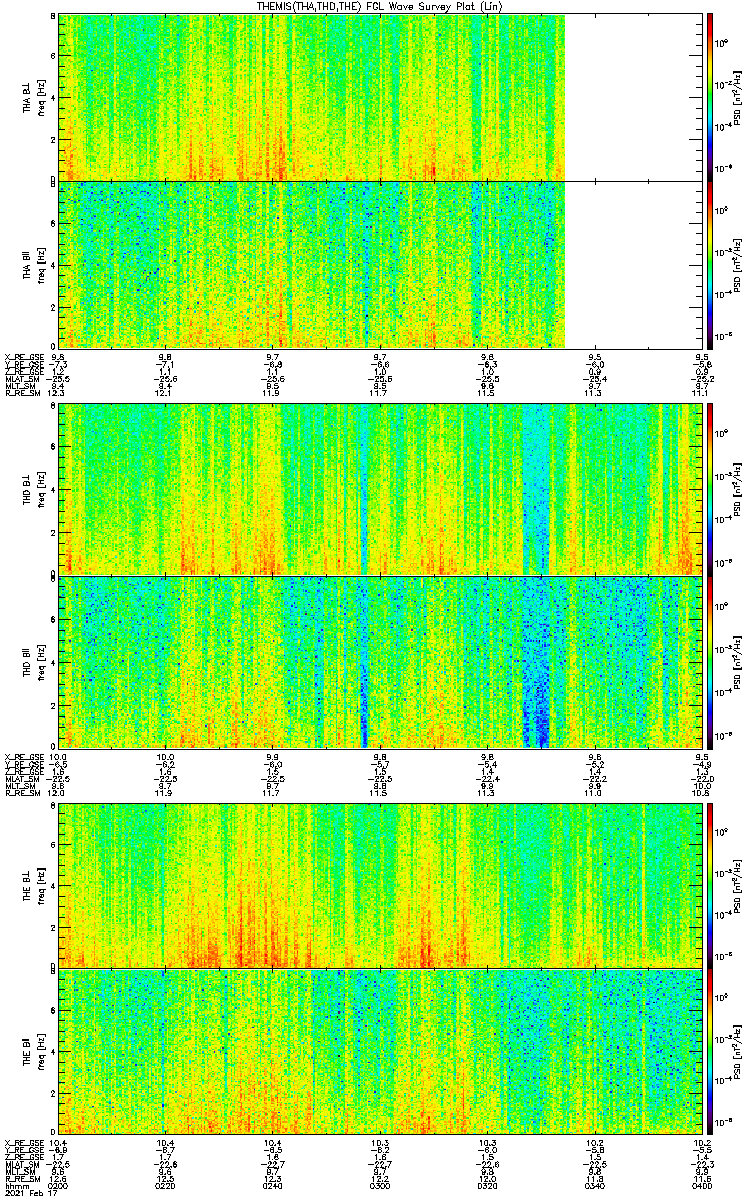This screenshot has width=750, height=1200.
Task: Click the 0400 time tick label
Action: (702, 1184)
